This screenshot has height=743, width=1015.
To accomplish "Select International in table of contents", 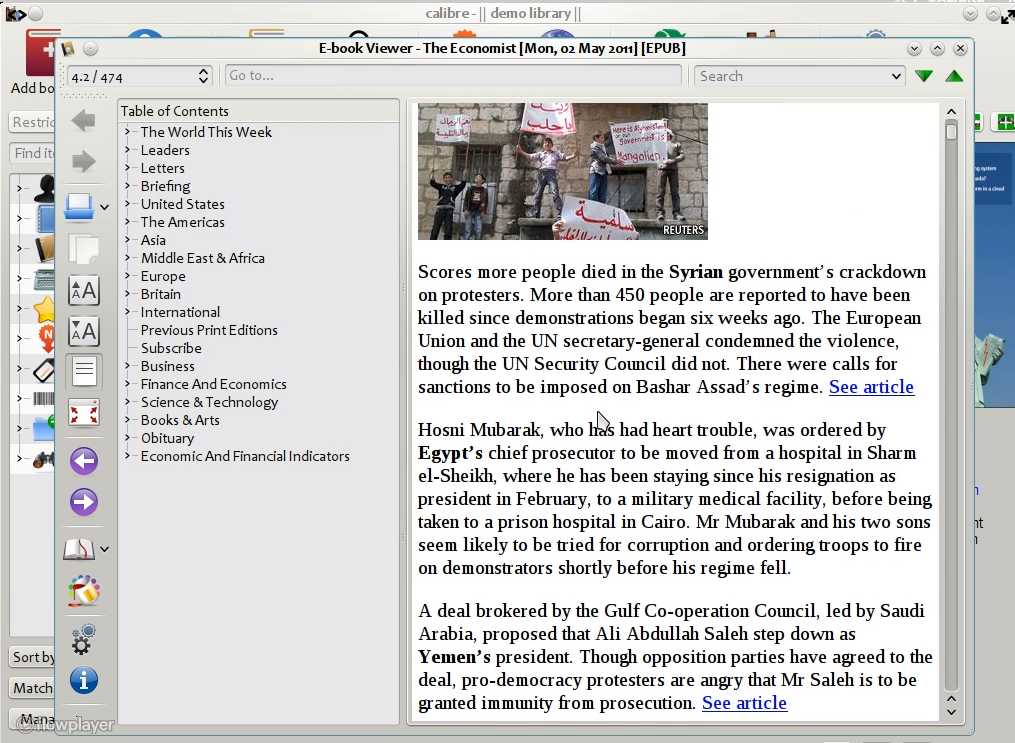I will tap(180, 313).
